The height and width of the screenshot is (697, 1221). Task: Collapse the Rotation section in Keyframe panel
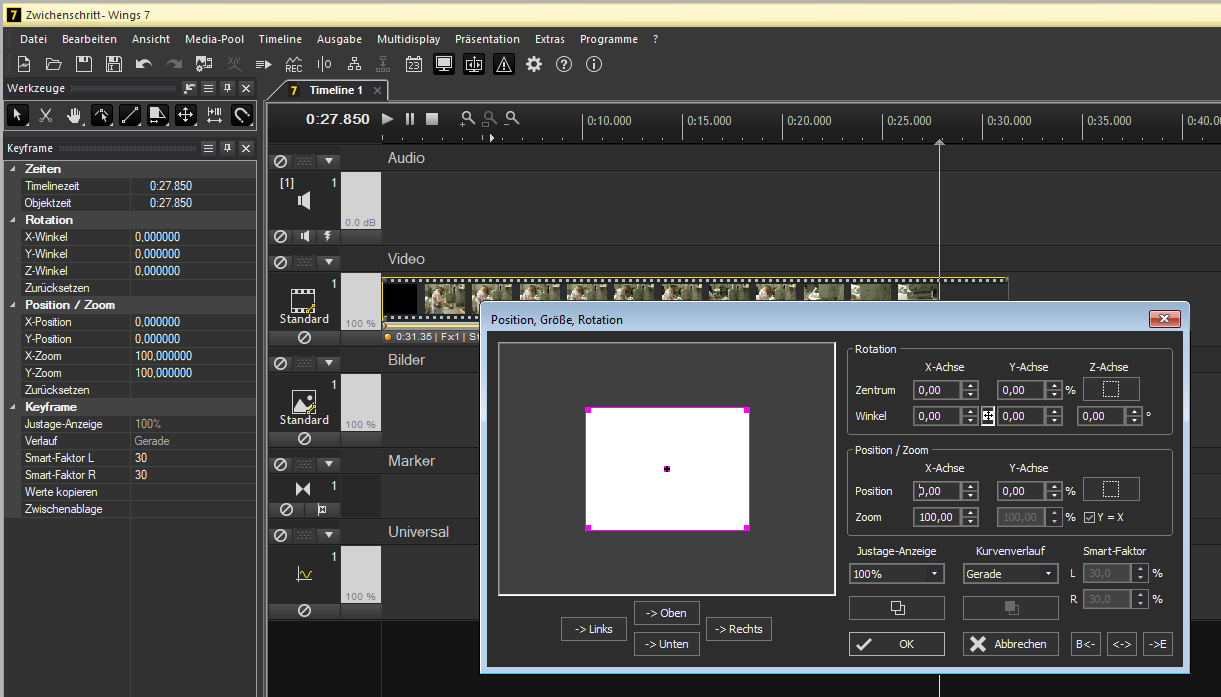pos(14,220)
